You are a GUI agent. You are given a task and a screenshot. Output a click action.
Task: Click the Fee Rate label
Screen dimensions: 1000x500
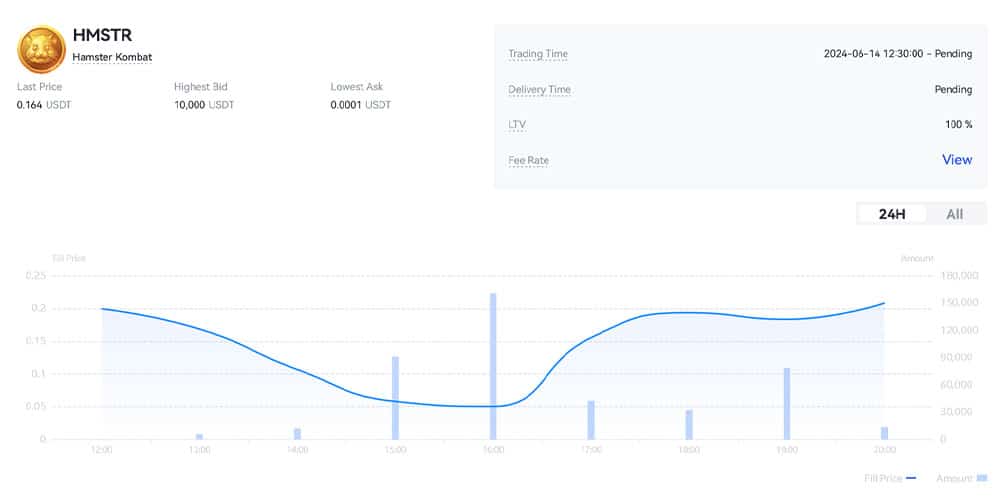528,160
